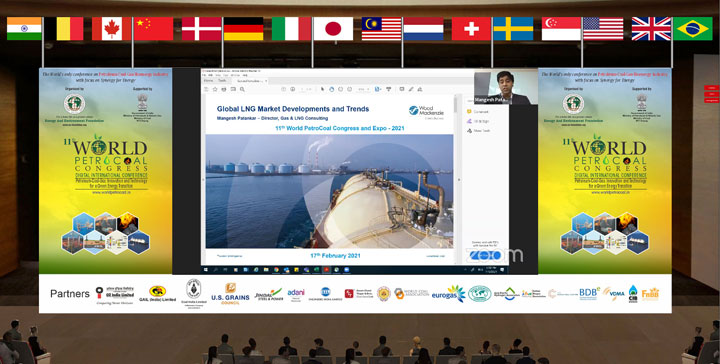Click the print icon in PDF toolbar
720x364 pixels.
(224, 90)
